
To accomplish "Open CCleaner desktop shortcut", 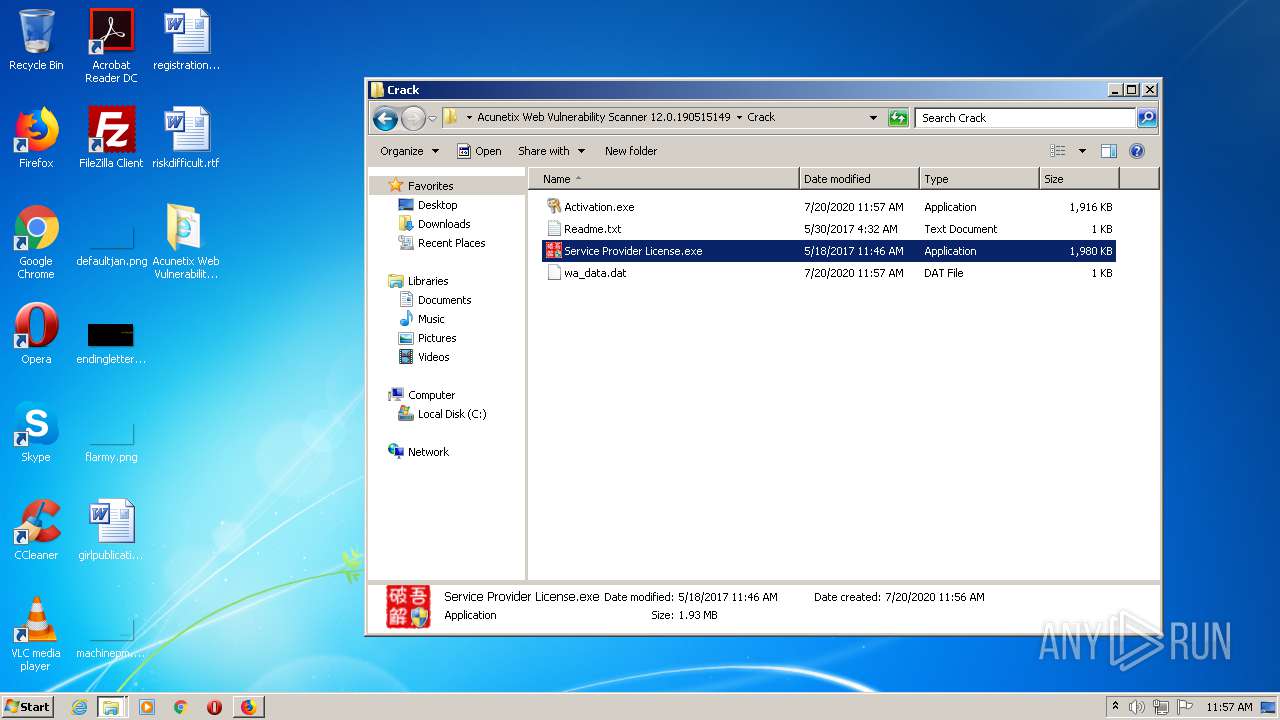I will tap(36, 530).
